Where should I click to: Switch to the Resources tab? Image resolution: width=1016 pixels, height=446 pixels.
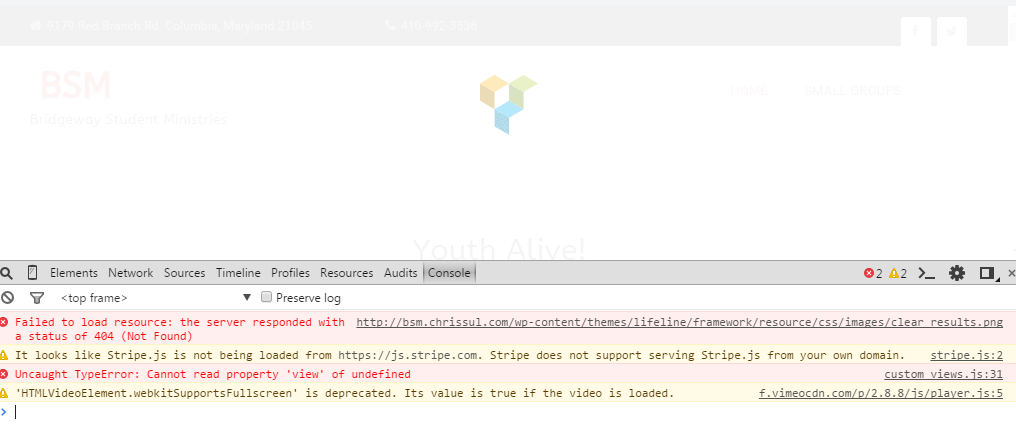[x=347, y=273]
